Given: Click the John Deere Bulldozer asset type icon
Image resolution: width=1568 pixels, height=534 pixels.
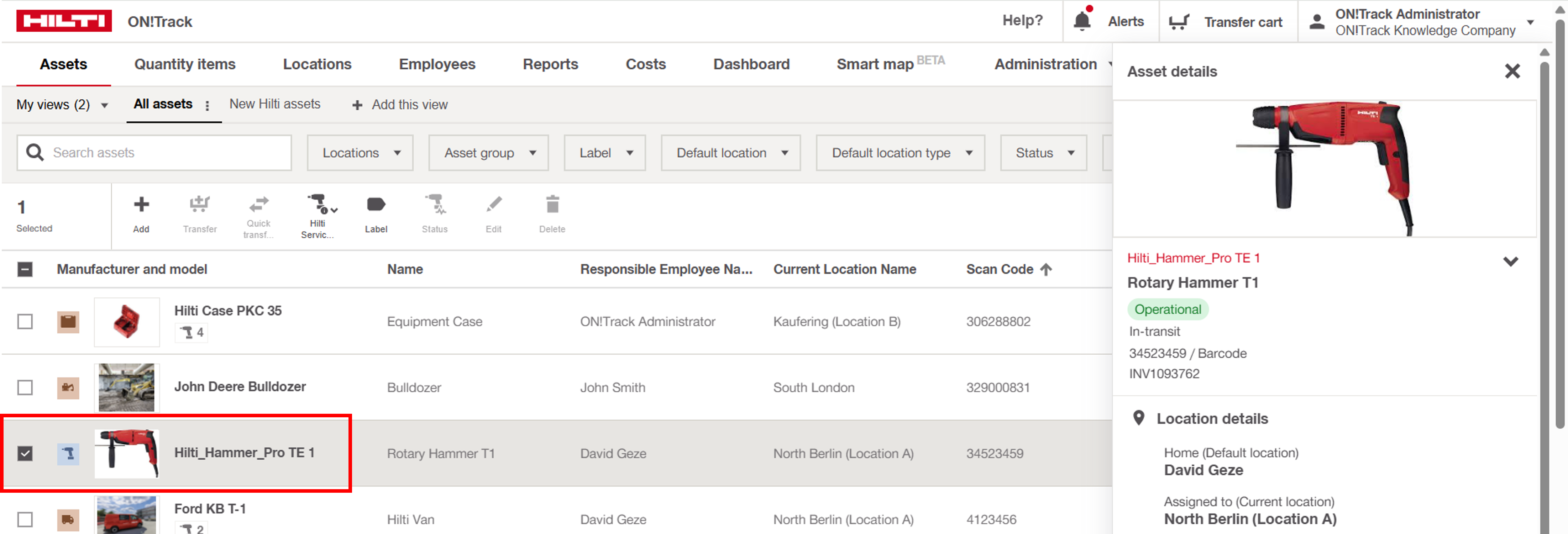Looking at the screenshot, I should [x=68, y=387].
